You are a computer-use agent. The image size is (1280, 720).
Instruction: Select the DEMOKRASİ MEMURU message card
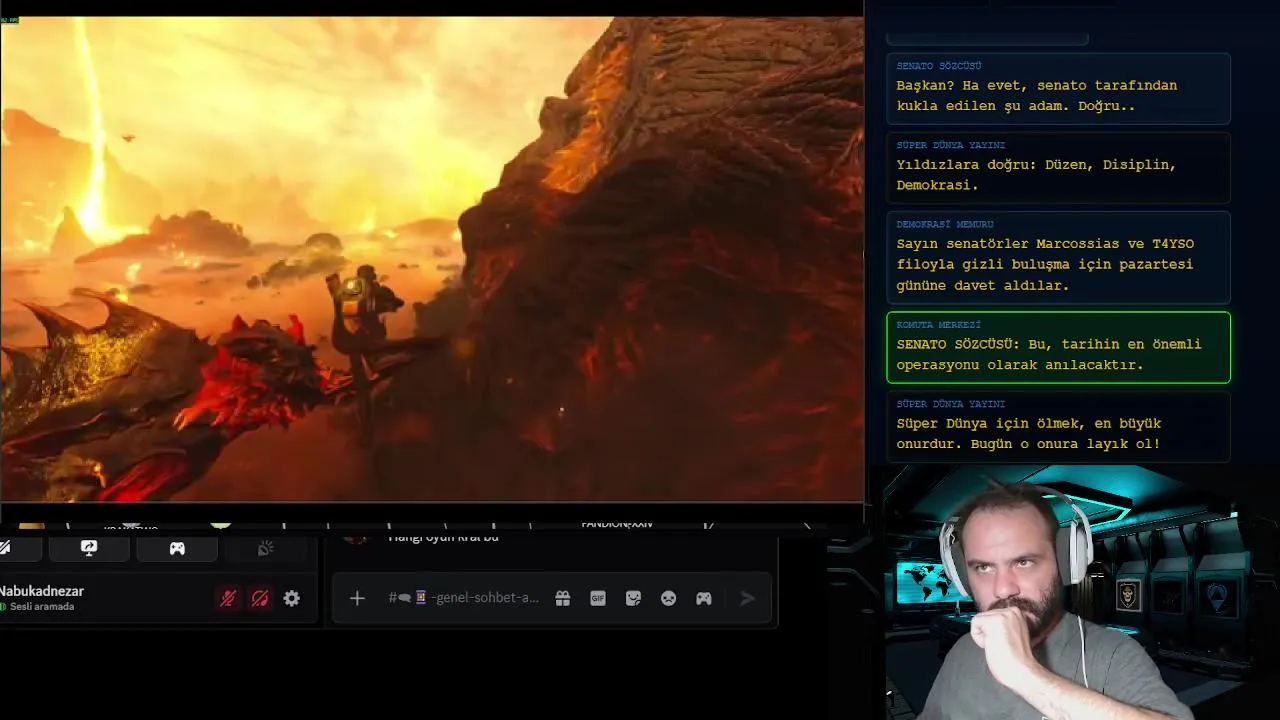1058,257
